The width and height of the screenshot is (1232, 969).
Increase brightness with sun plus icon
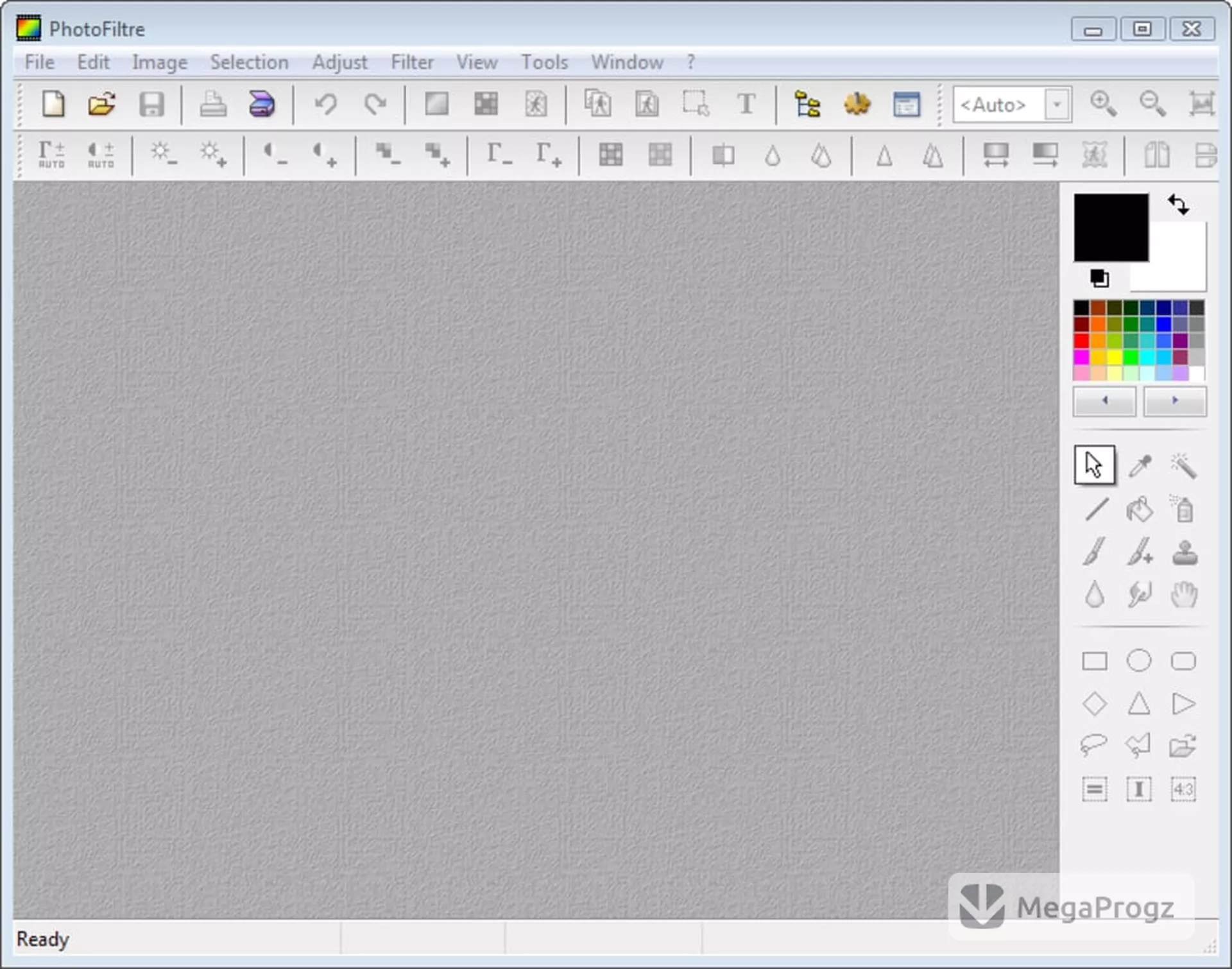point(212,155)
